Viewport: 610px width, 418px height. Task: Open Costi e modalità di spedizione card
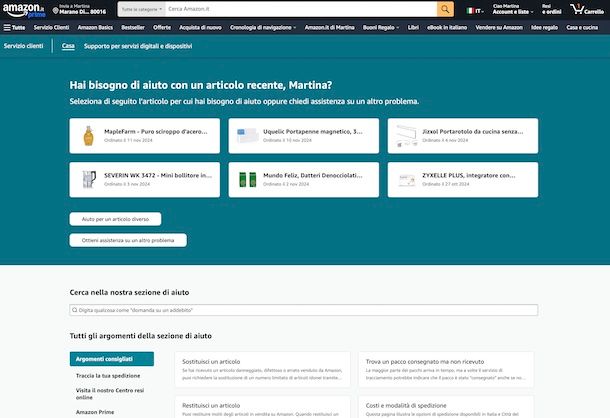click(x=446, y=407)
